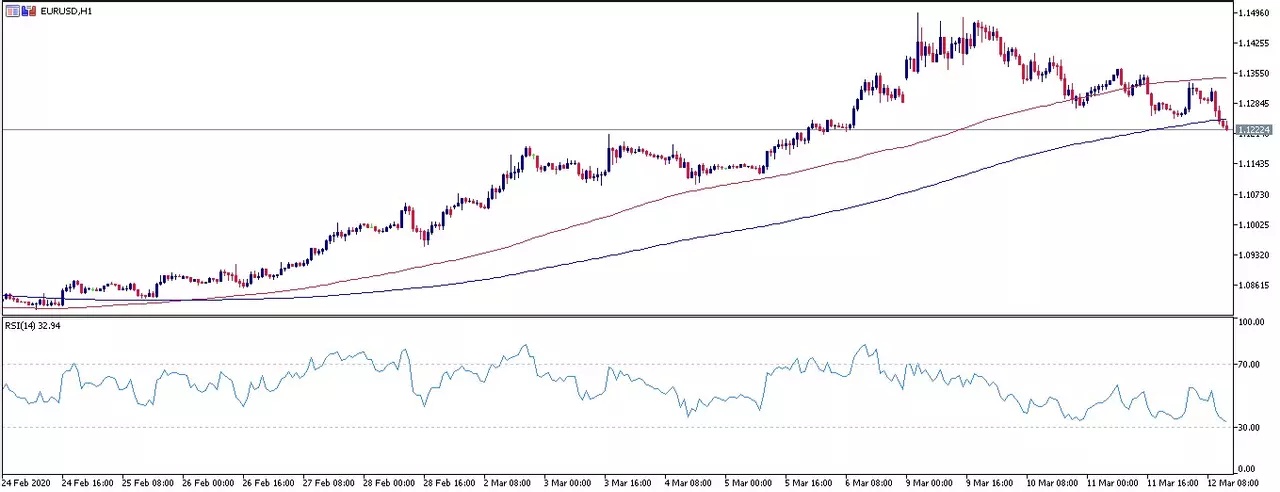Click the 26 Feb 16:00 time label
1280x492 pixels.
(268, 482)
